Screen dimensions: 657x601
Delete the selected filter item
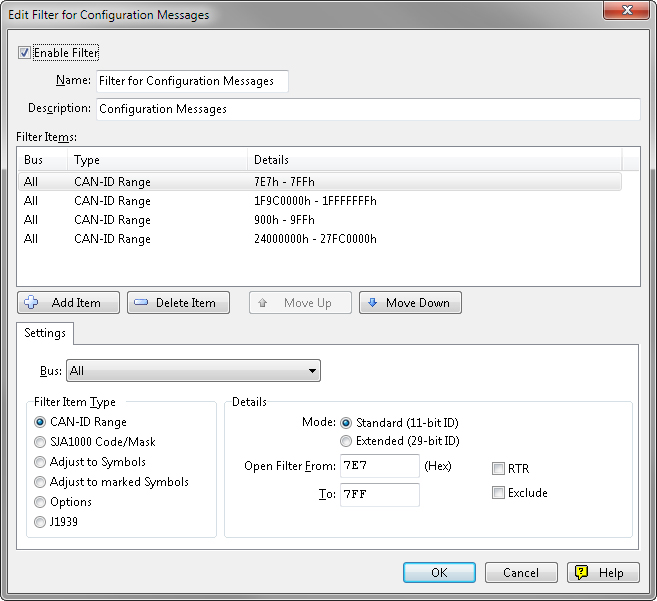coord(178,303)
